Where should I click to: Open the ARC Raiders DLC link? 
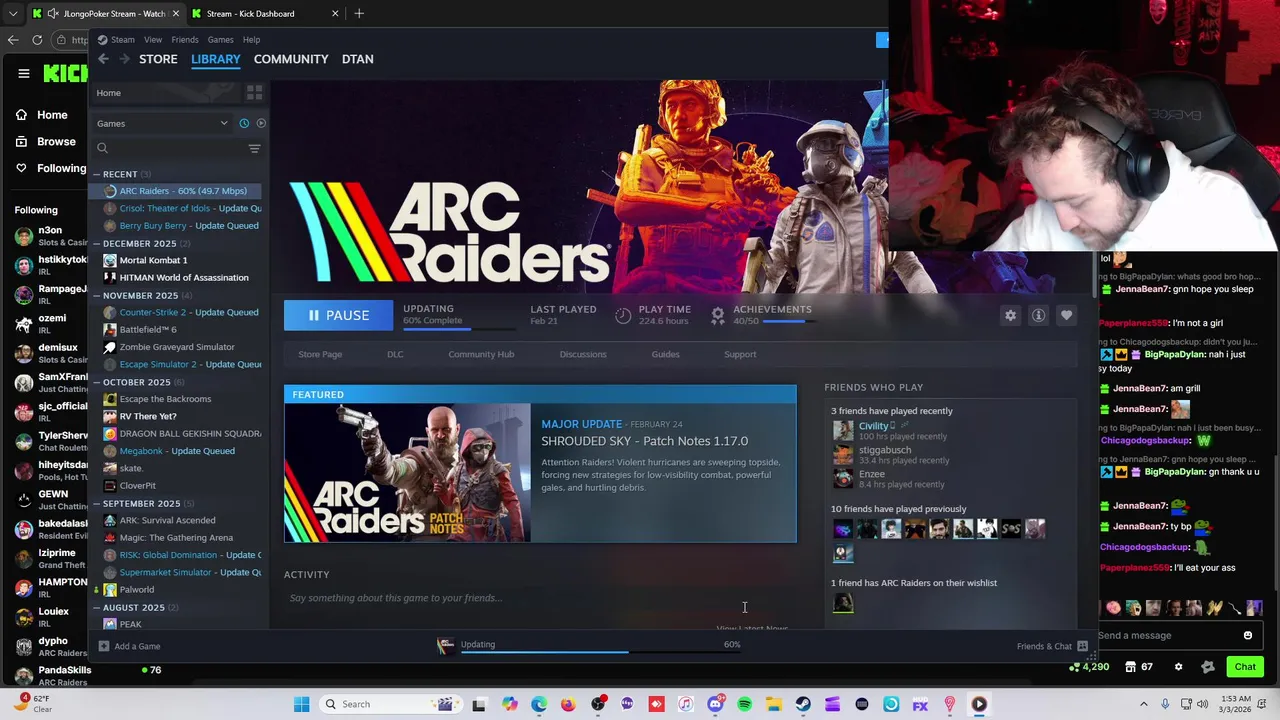pos(395,354)
